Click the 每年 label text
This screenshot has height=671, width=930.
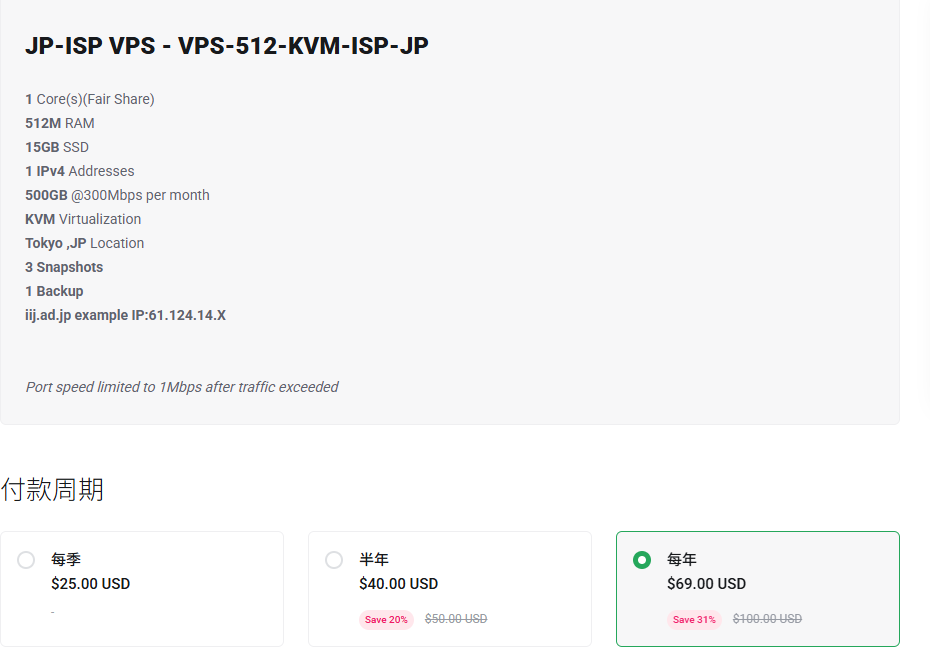coord(681,559)
